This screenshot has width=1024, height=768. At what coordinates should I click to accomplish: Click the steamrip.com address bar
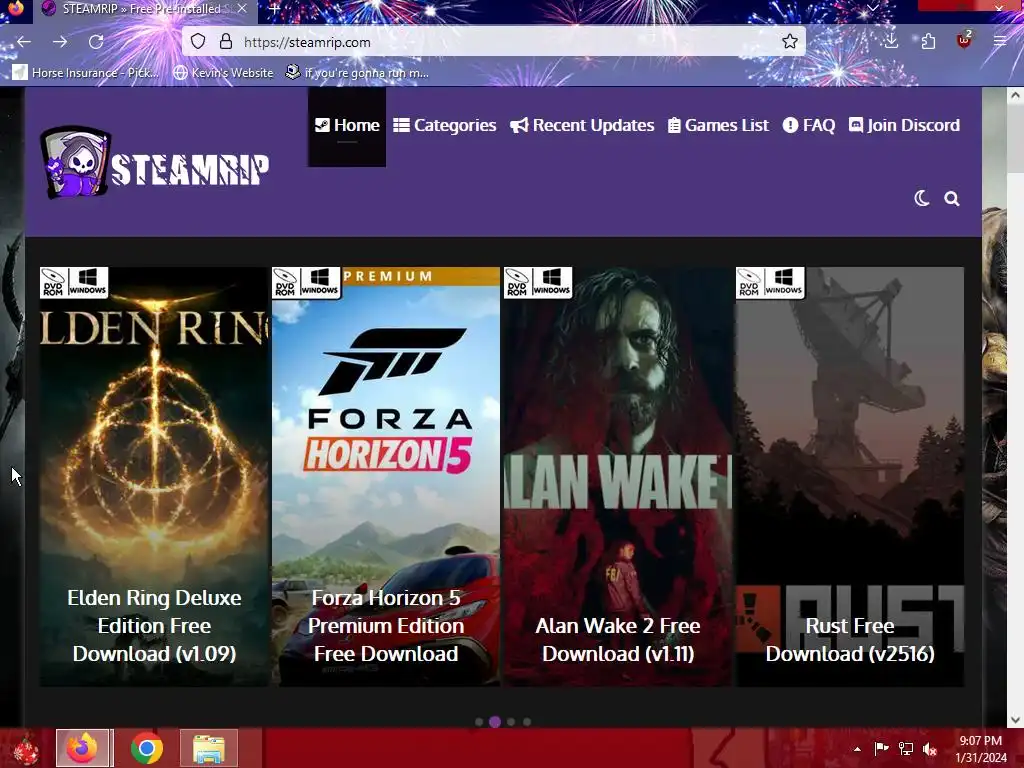pyautogui.click(x=493, y=42)
